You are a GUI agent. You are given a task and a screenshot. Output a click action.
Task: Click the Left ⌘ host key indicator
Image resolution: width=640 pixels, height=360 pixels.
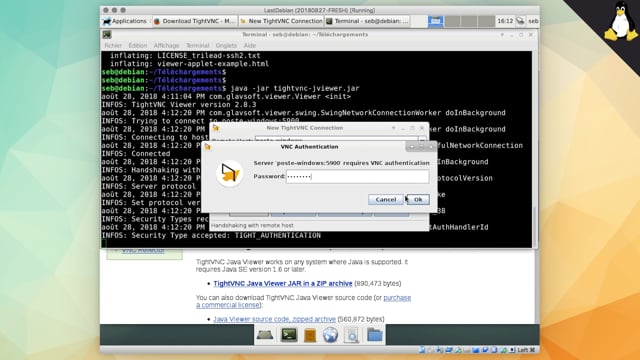coord(526,350)
